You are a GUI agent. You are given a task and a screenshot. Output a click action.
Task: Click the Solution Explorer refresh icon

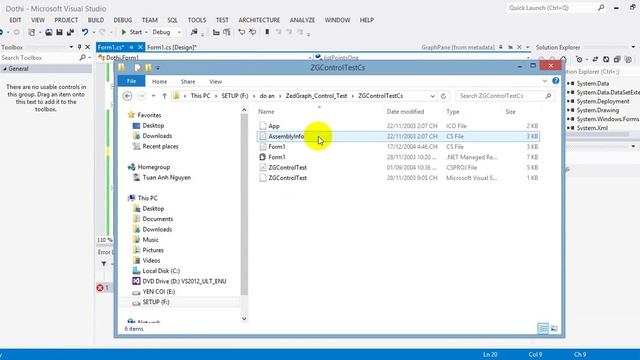pyautogui.click(x=606, y=60)
